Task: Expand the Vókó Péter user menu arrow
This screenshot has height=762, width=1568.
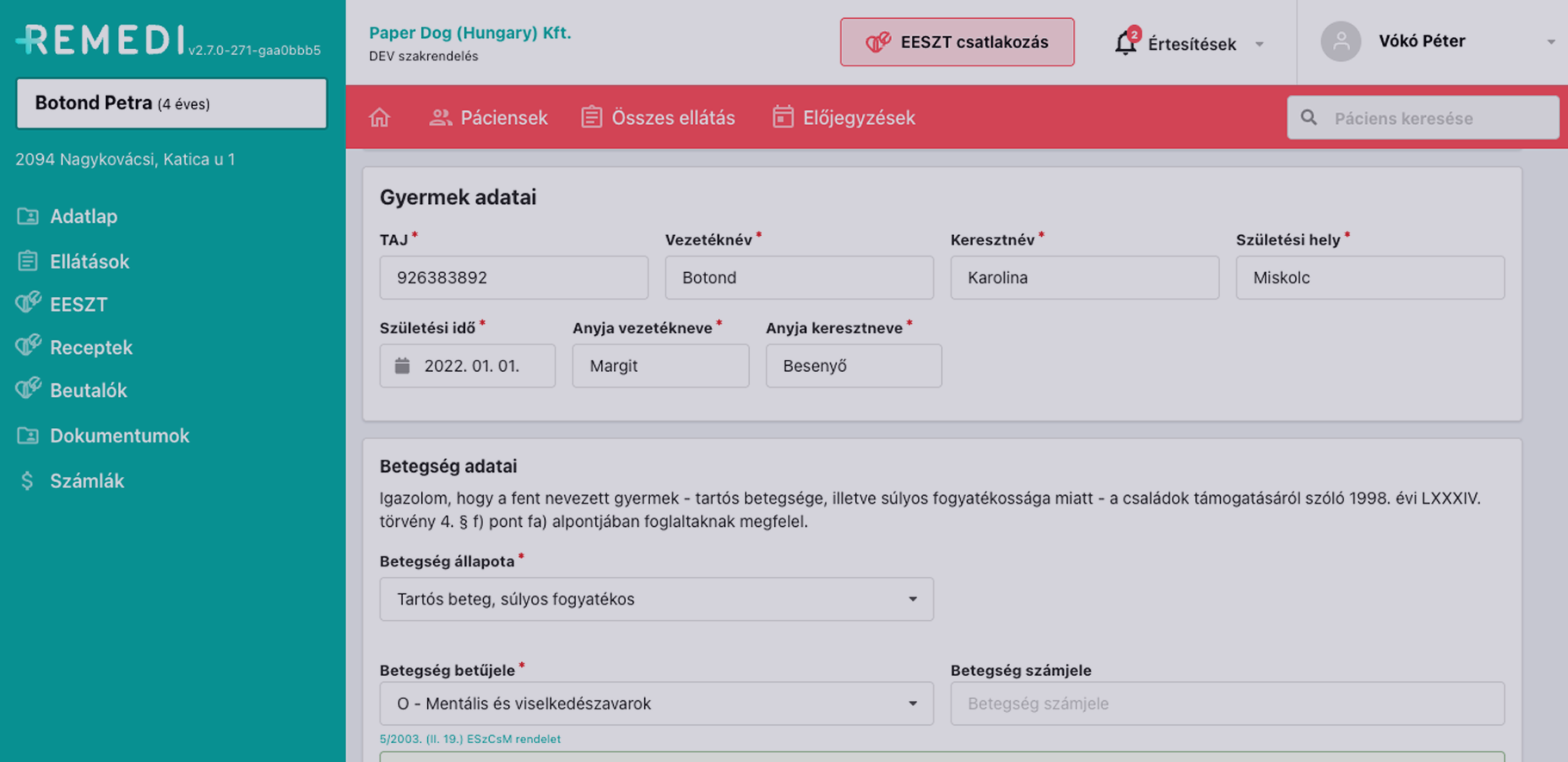Action: point(1550,42)
